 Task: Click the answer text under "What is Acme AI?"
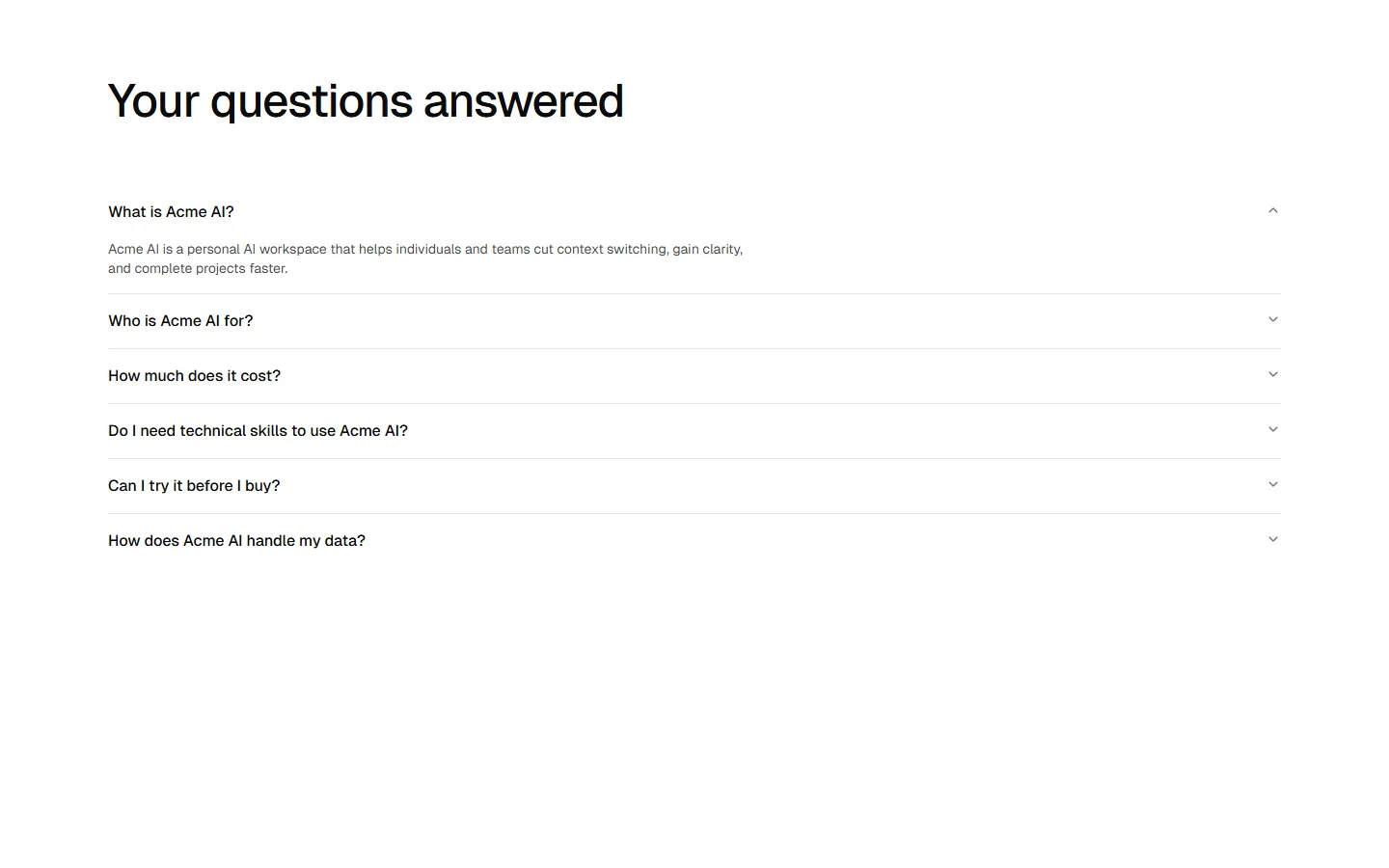pos(424,258)
